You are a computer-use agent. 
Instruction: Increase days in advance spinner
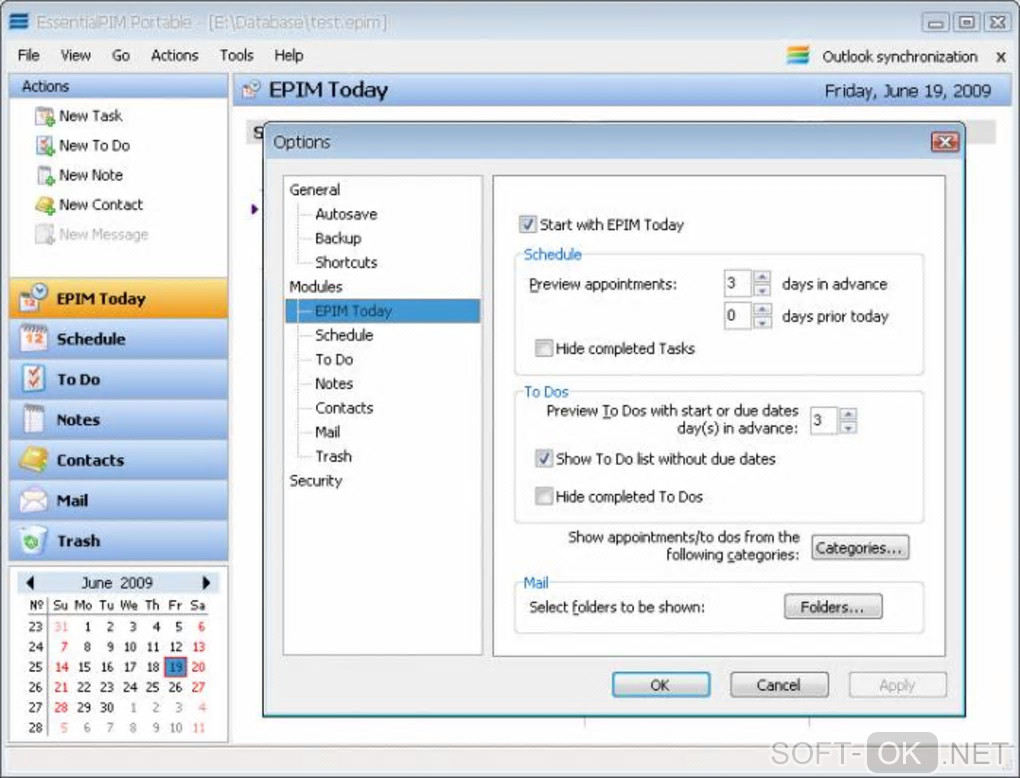tap(762, 277)
